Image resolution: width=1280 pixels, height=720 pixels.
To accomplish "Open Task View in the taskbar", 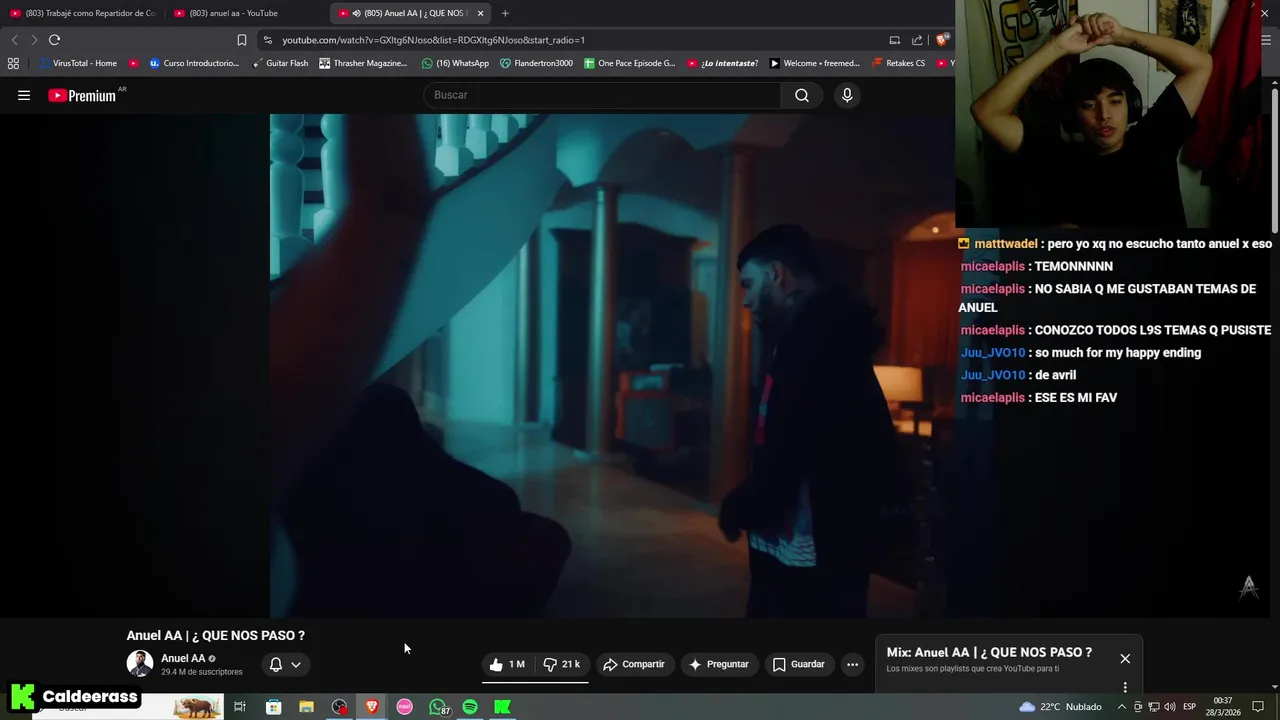I will coord(240,707).
